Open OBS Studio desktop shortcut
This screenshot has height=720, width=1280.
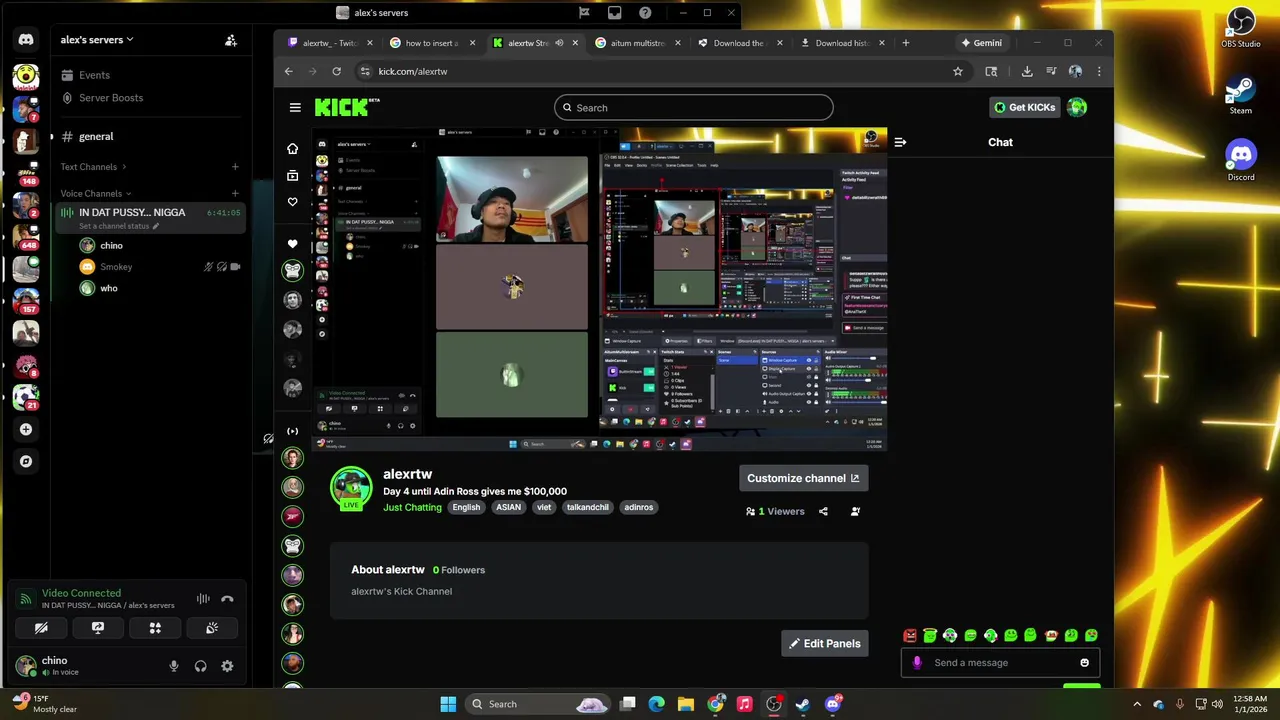[1241, 28]
